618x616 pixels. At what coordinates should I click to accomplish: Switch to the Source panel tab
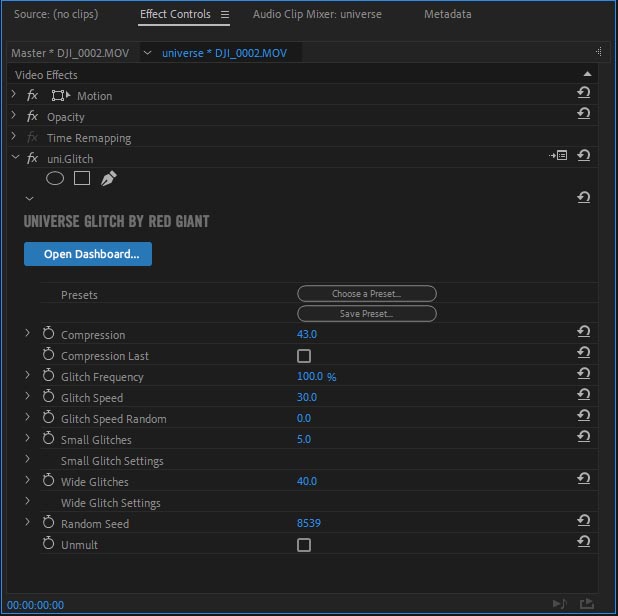[56, 14]
